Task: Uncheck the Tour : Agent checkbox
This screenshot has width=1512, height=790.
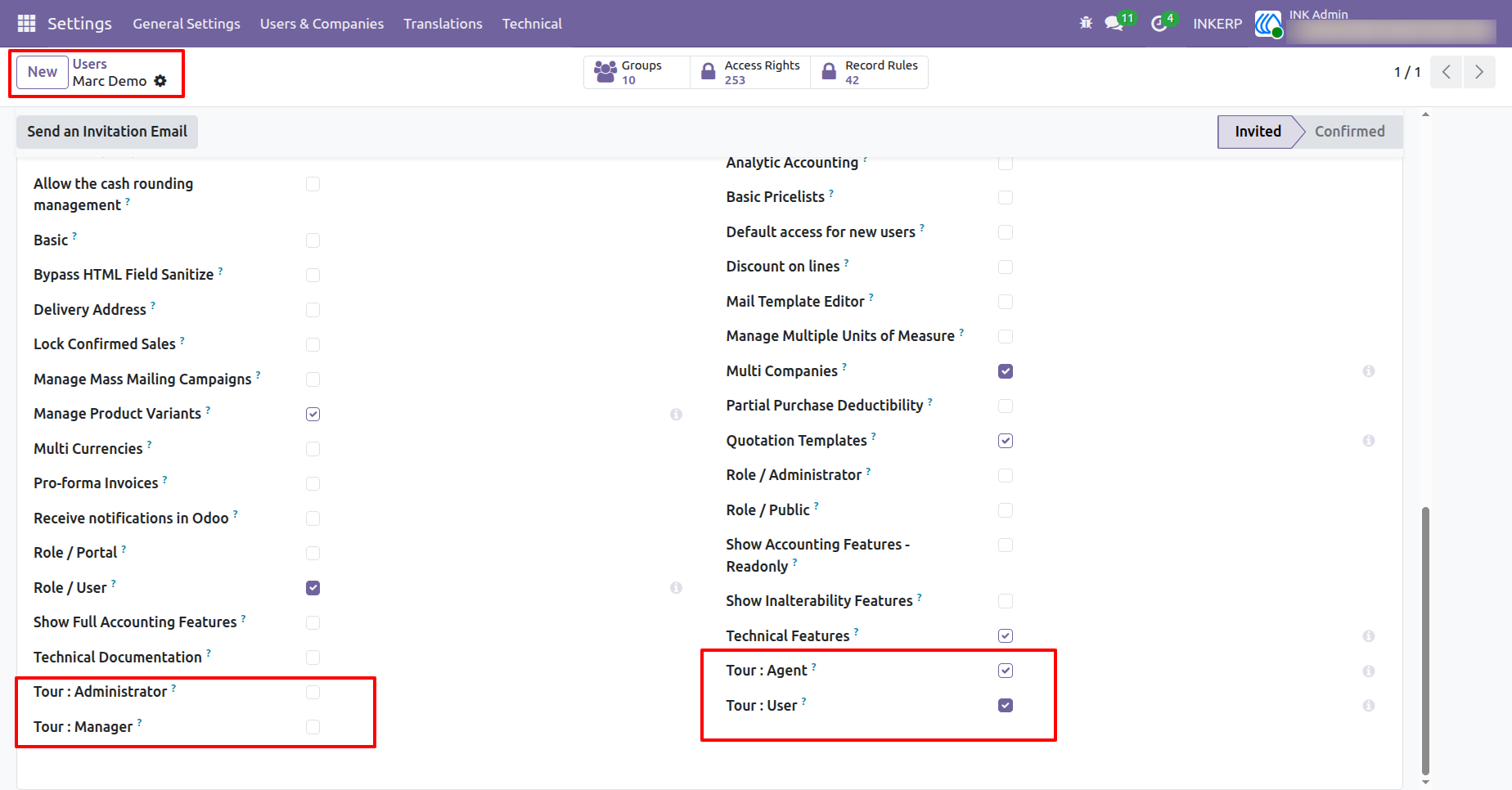Action: click(x=1006, y=671)
